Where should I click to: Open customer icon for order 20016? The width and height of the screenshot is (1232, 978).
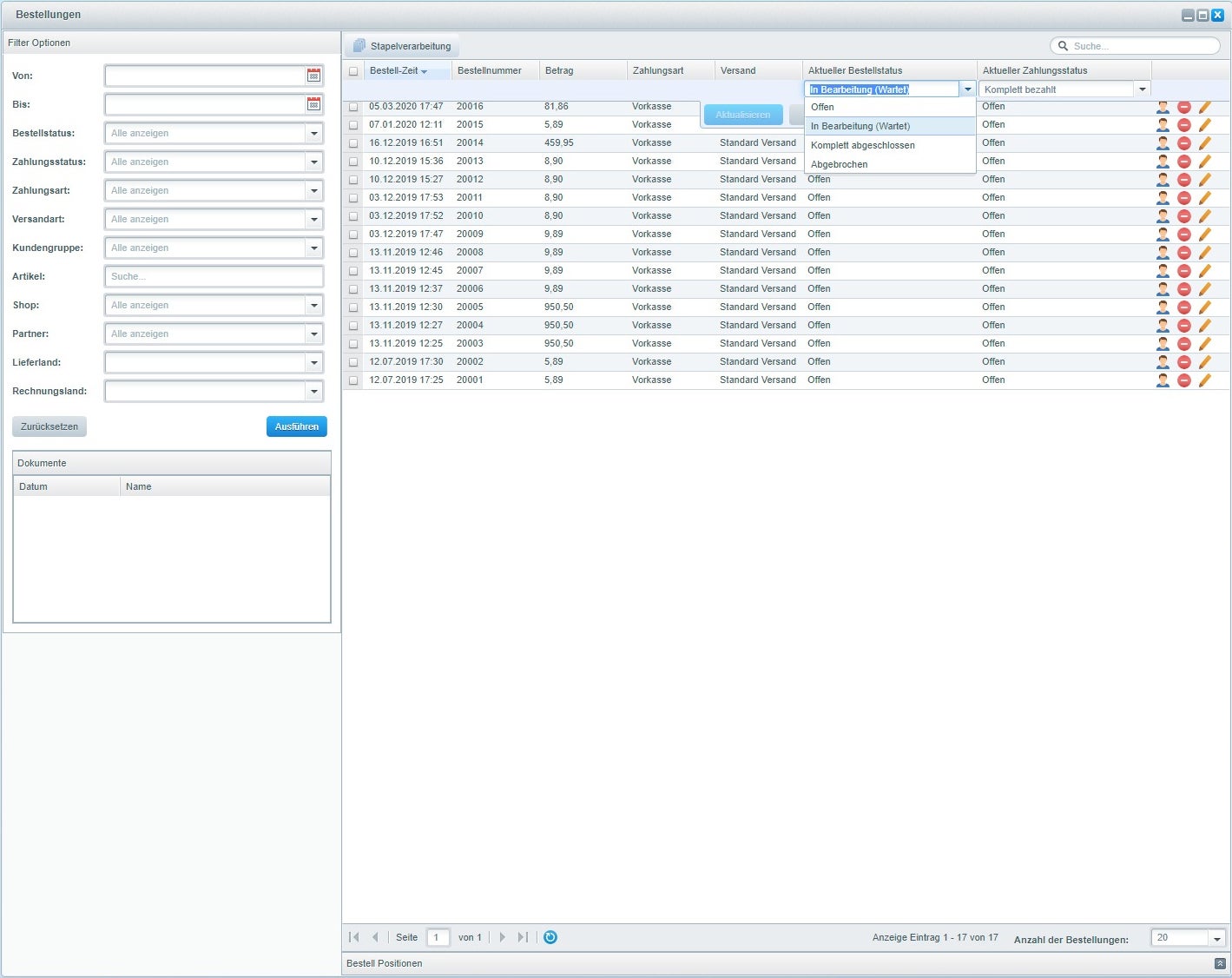pos(1163,107)
